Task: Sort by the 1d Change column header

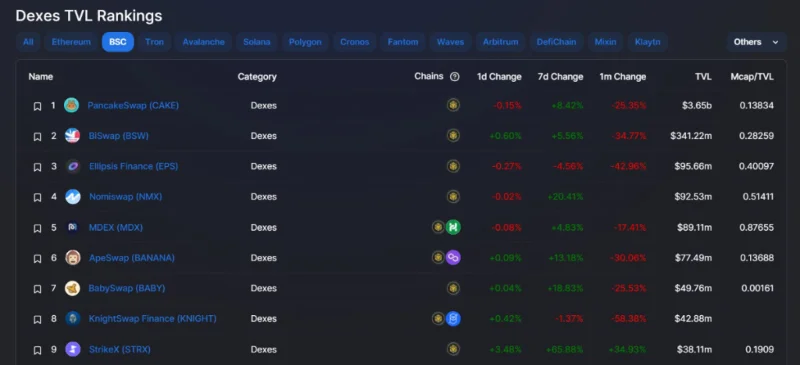Action: point(499,77)
